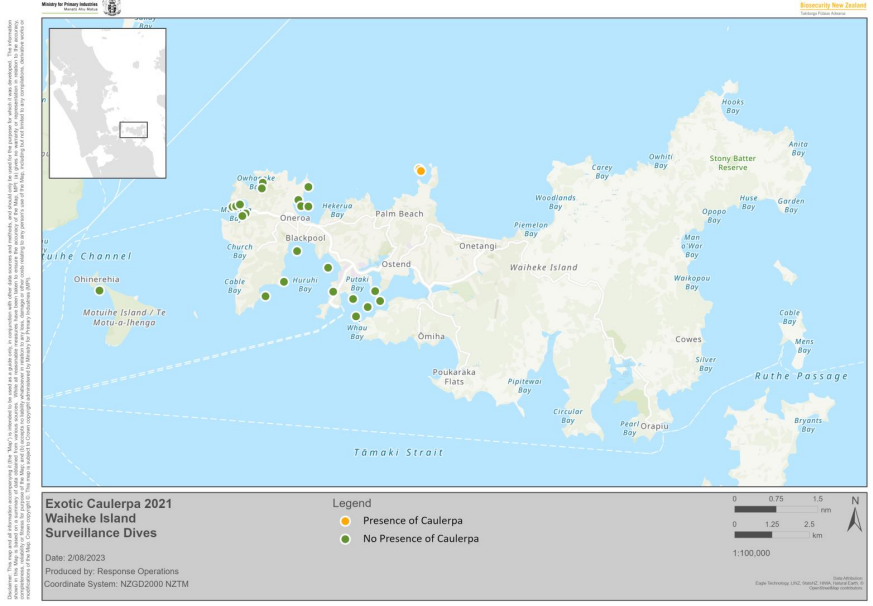Click the 1:100,000 scale ratio text
Viewport: 873px width, 606px height.
pos(751,553)
